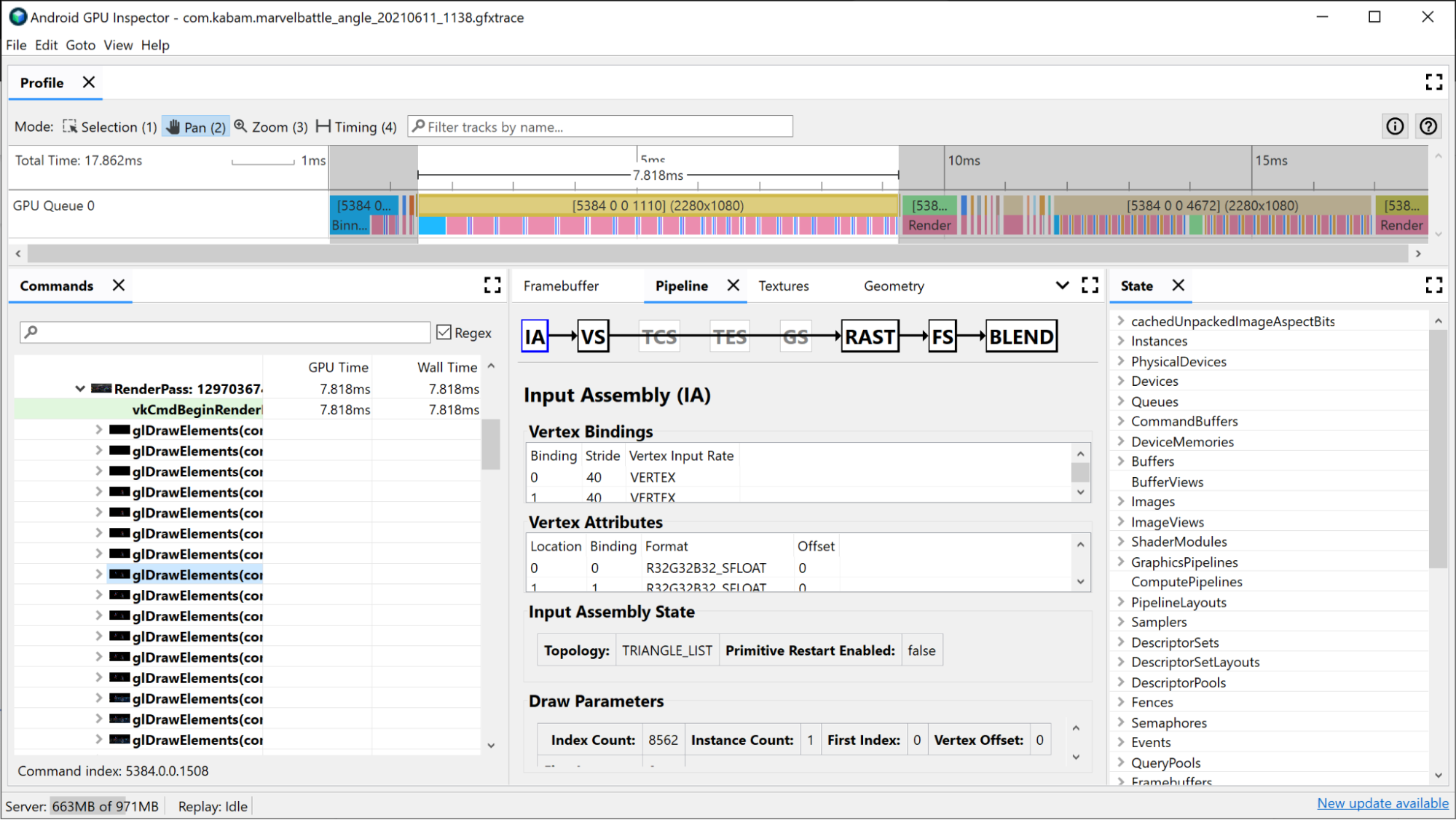1456x820 pixels.
Task: Open the Framebuffer tab in Pipeline panel
Action: [561, 286]
